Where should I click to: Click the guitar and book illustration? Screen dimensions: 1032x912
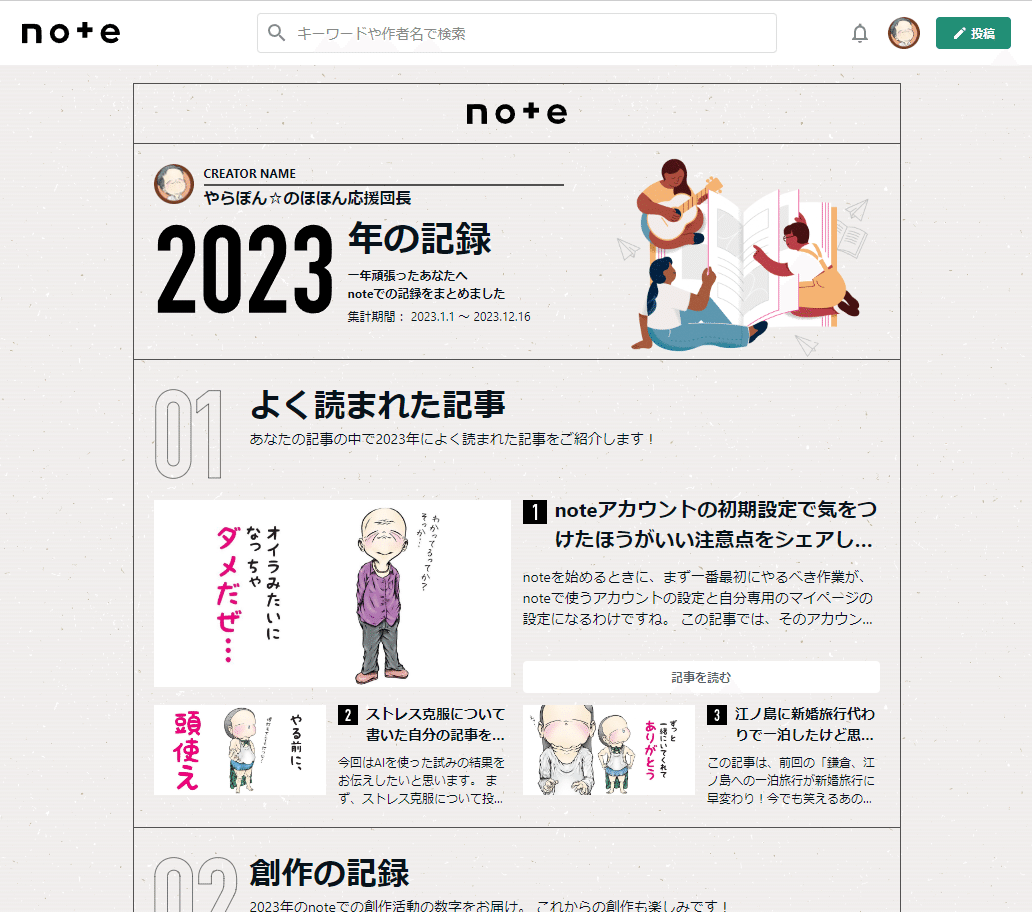(745, 255)
